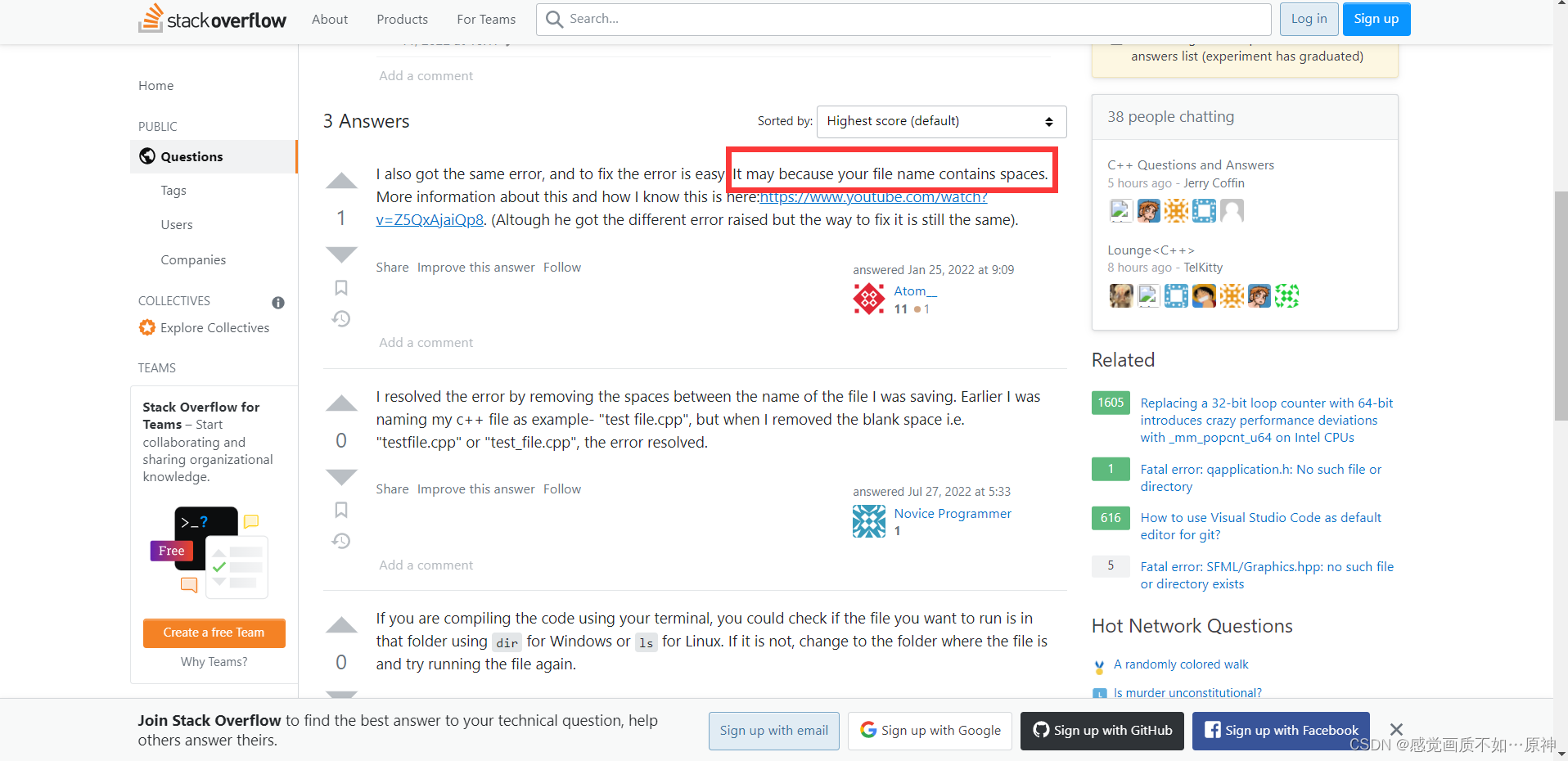Click the 1605 score badge in Related

(1111, 403)
